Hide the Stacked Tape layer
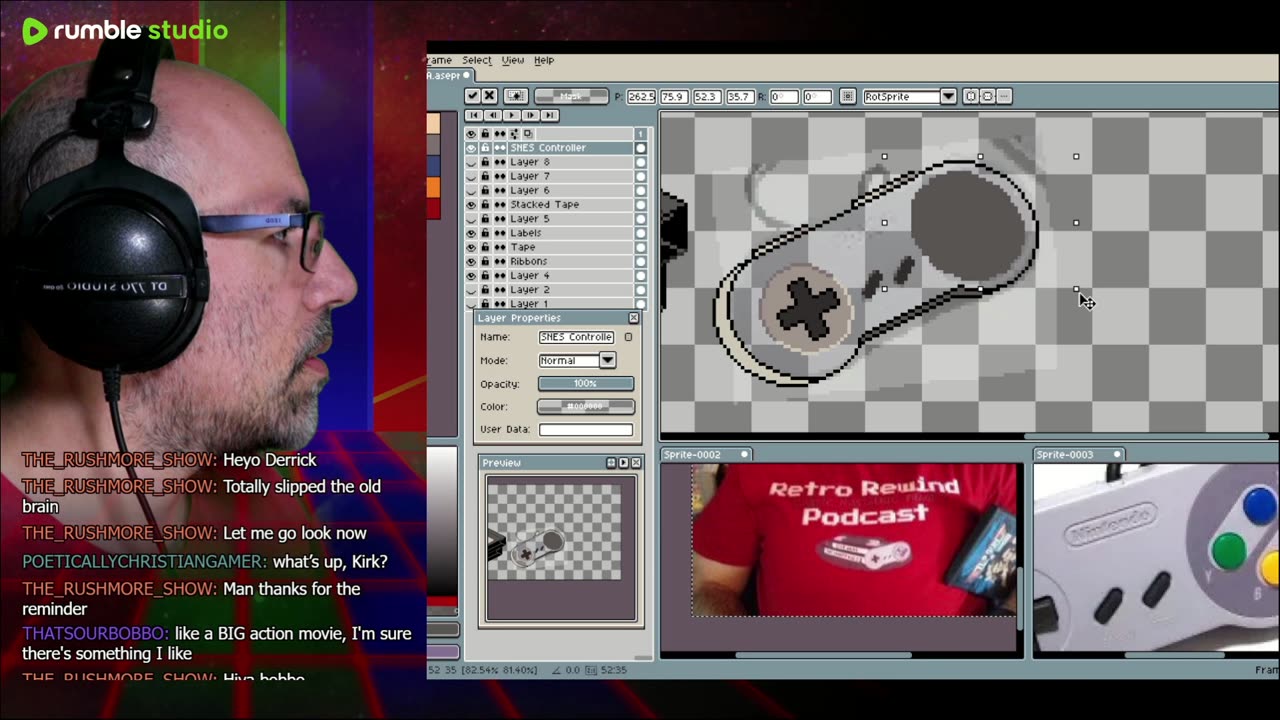Image resolution: width=1280 pixels, height=720 pixels. [x=471, y=205]
